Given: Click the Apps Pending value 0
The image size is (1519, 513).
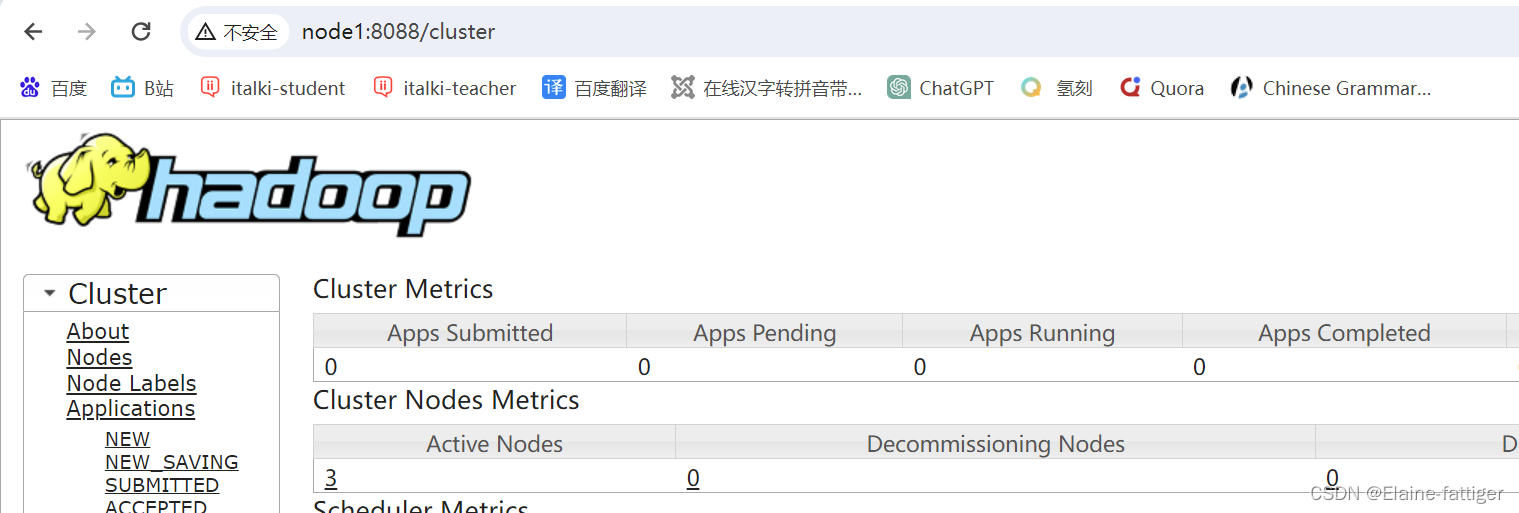Looking at the screenshot, I should (x=644, y=367).
